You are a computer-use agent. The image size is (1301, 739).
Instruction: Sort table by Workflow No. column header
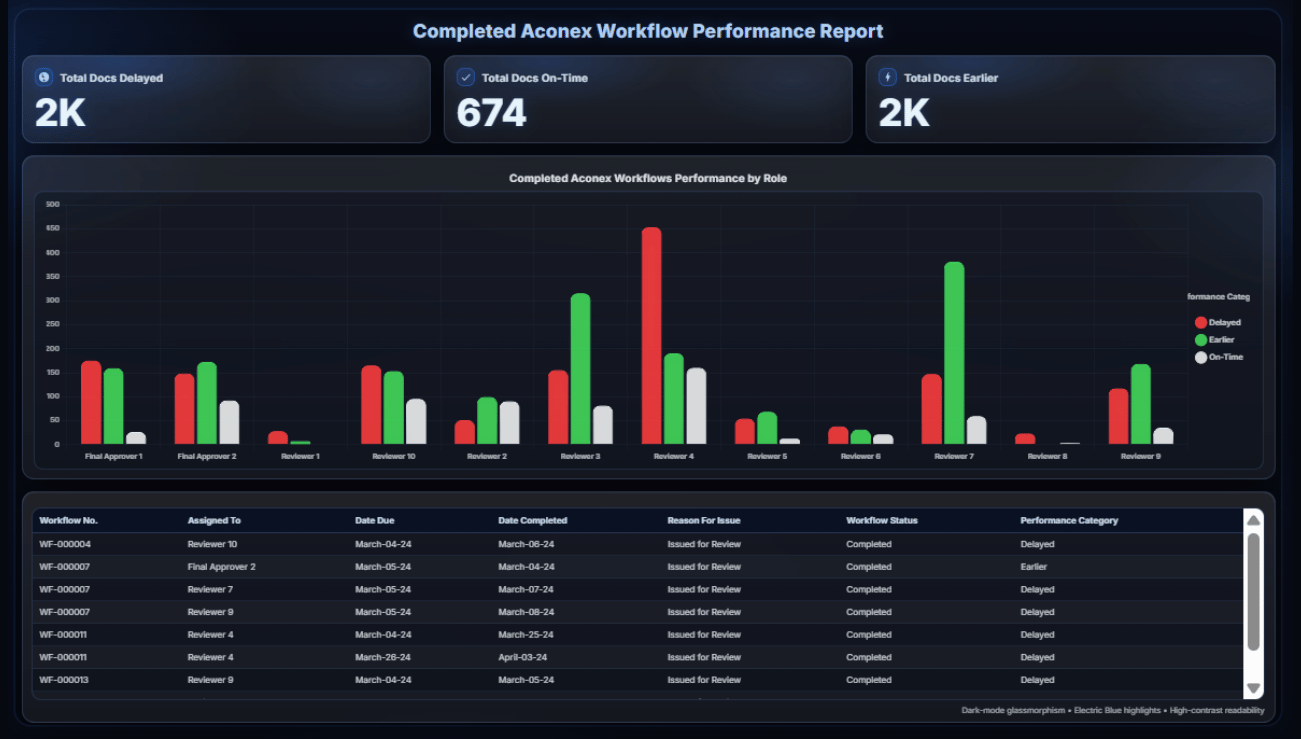tap(69, 521)
